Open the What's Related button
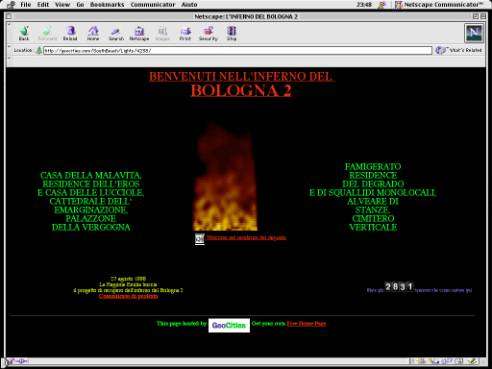Viewport: 492px width, 369px height. [459, 50]
